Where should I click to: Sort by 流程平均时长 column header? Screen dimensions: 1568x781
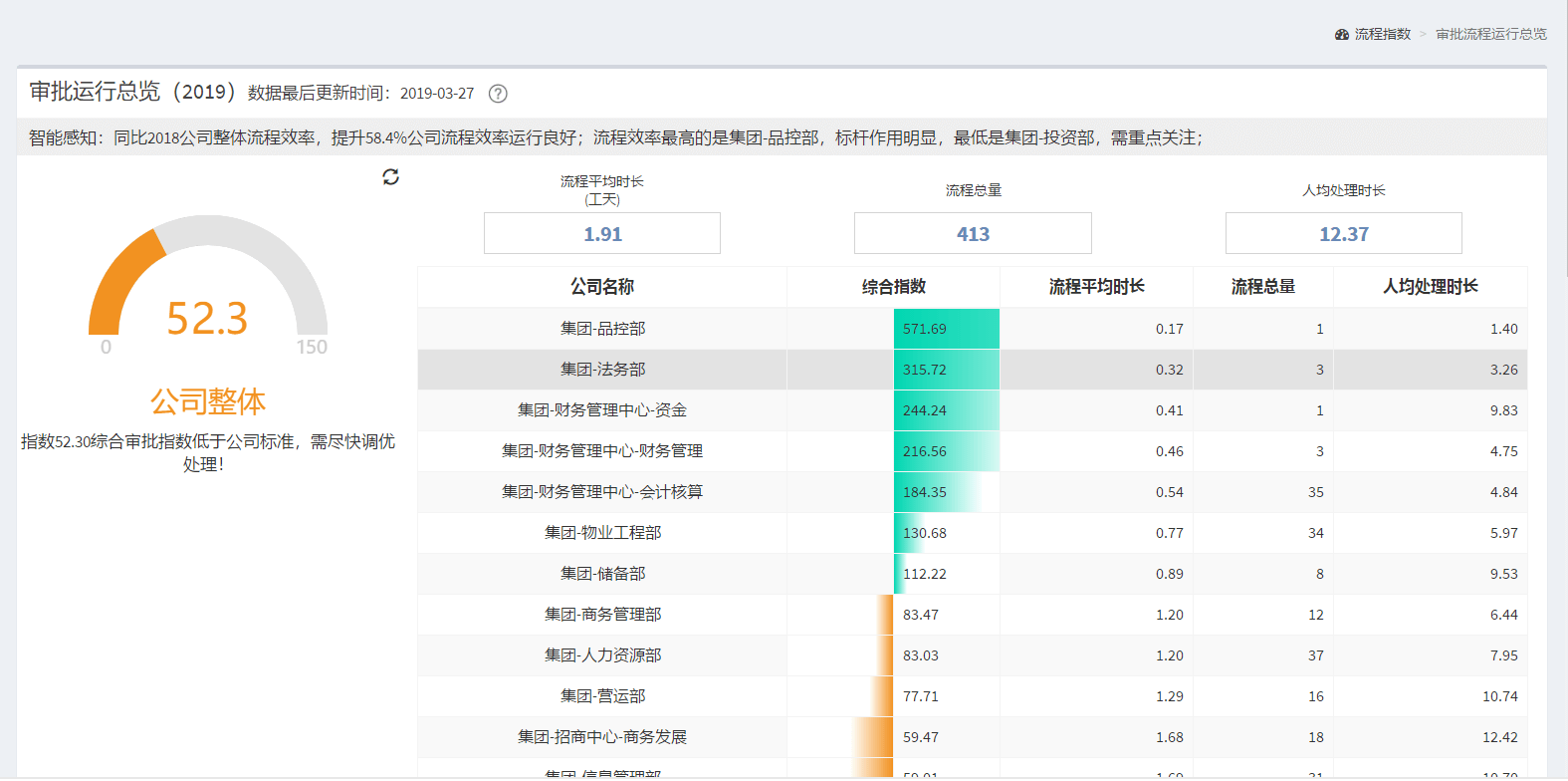[x=1096, y=287]
